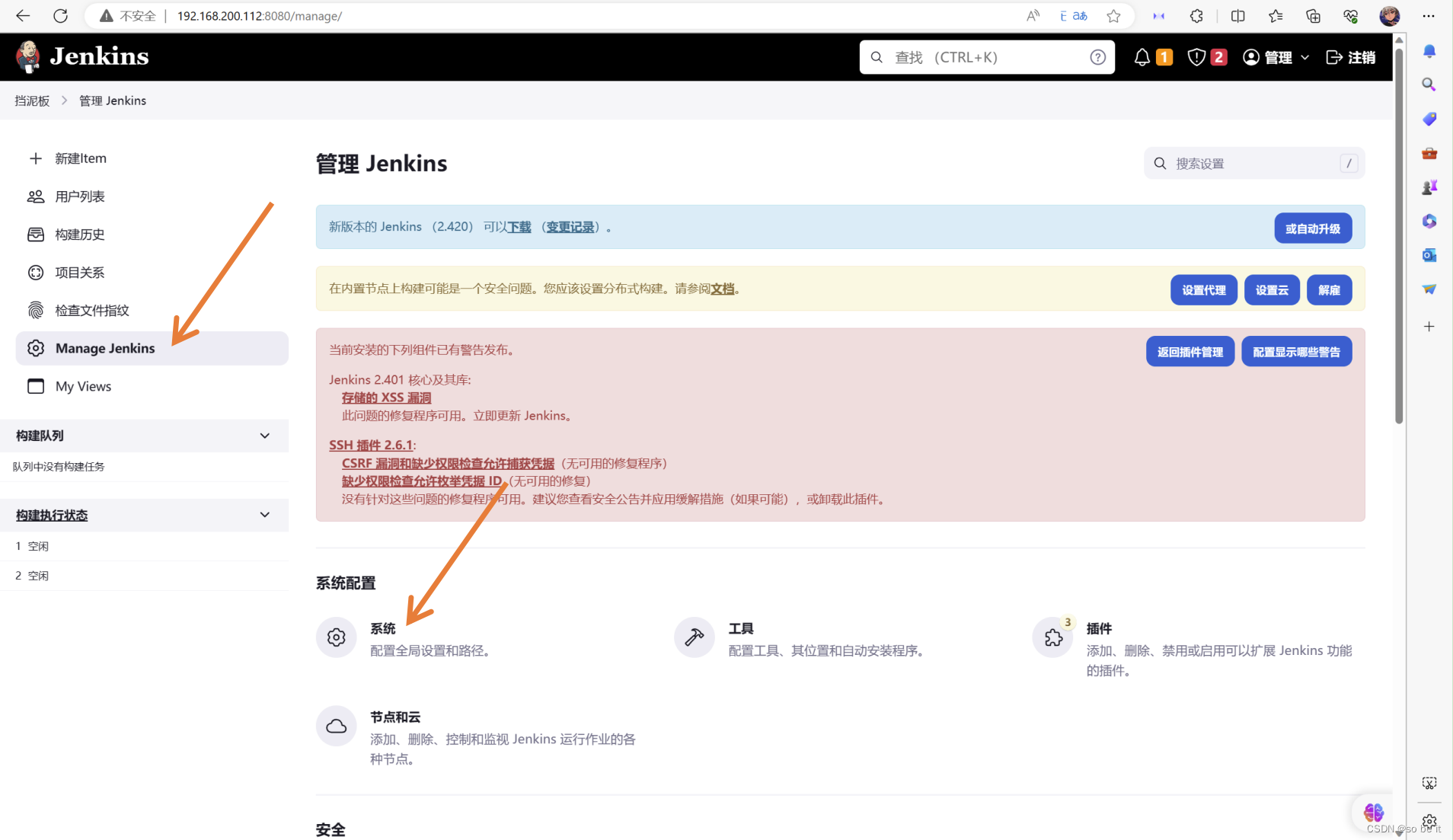This screenshot has height=840, width=1453.
Task: Click the 下载 link in update notice
Action: 519,227
